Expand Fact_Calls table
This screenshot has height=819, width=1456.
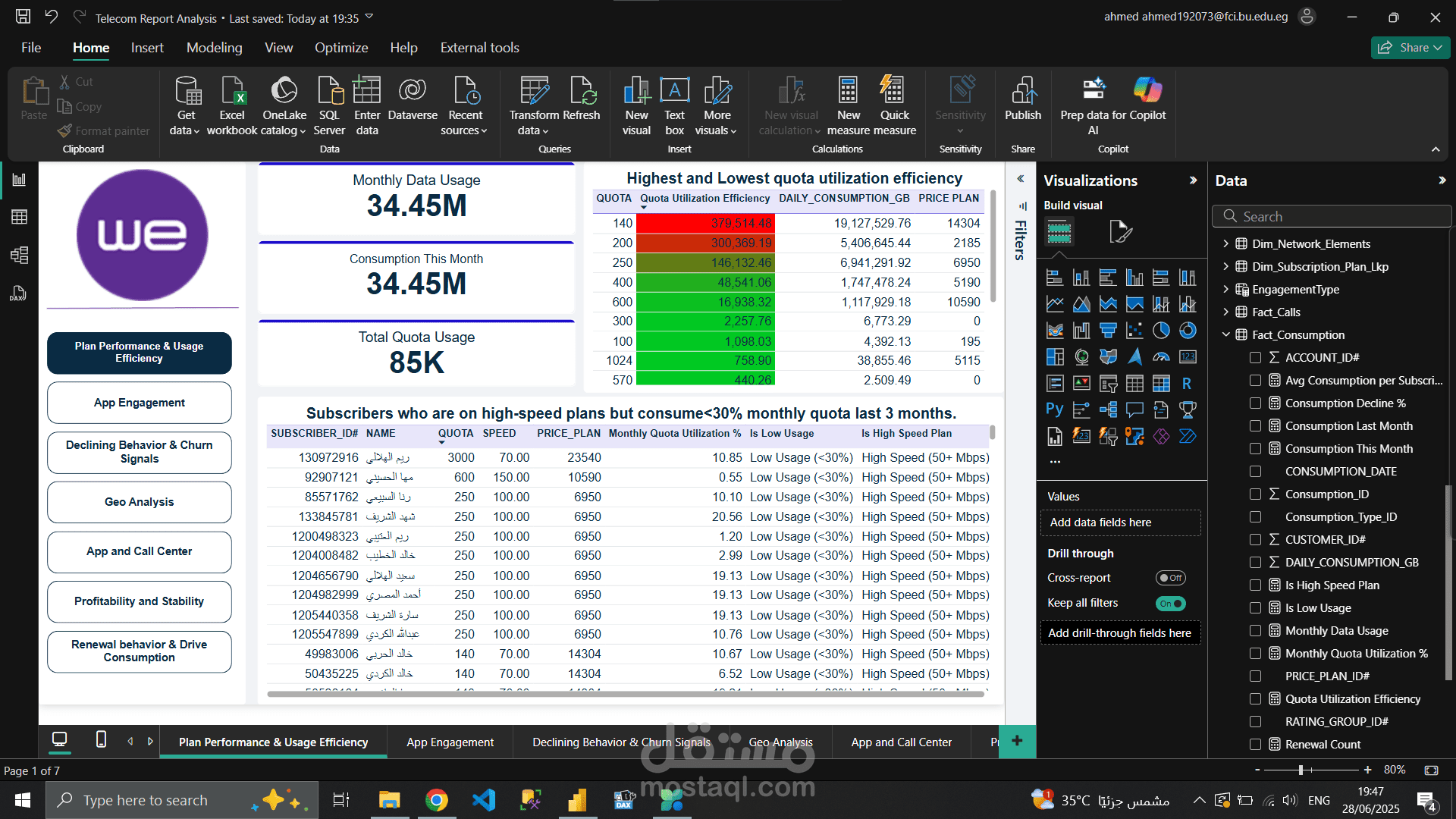pyautogui.click(x=1225, y=312)
